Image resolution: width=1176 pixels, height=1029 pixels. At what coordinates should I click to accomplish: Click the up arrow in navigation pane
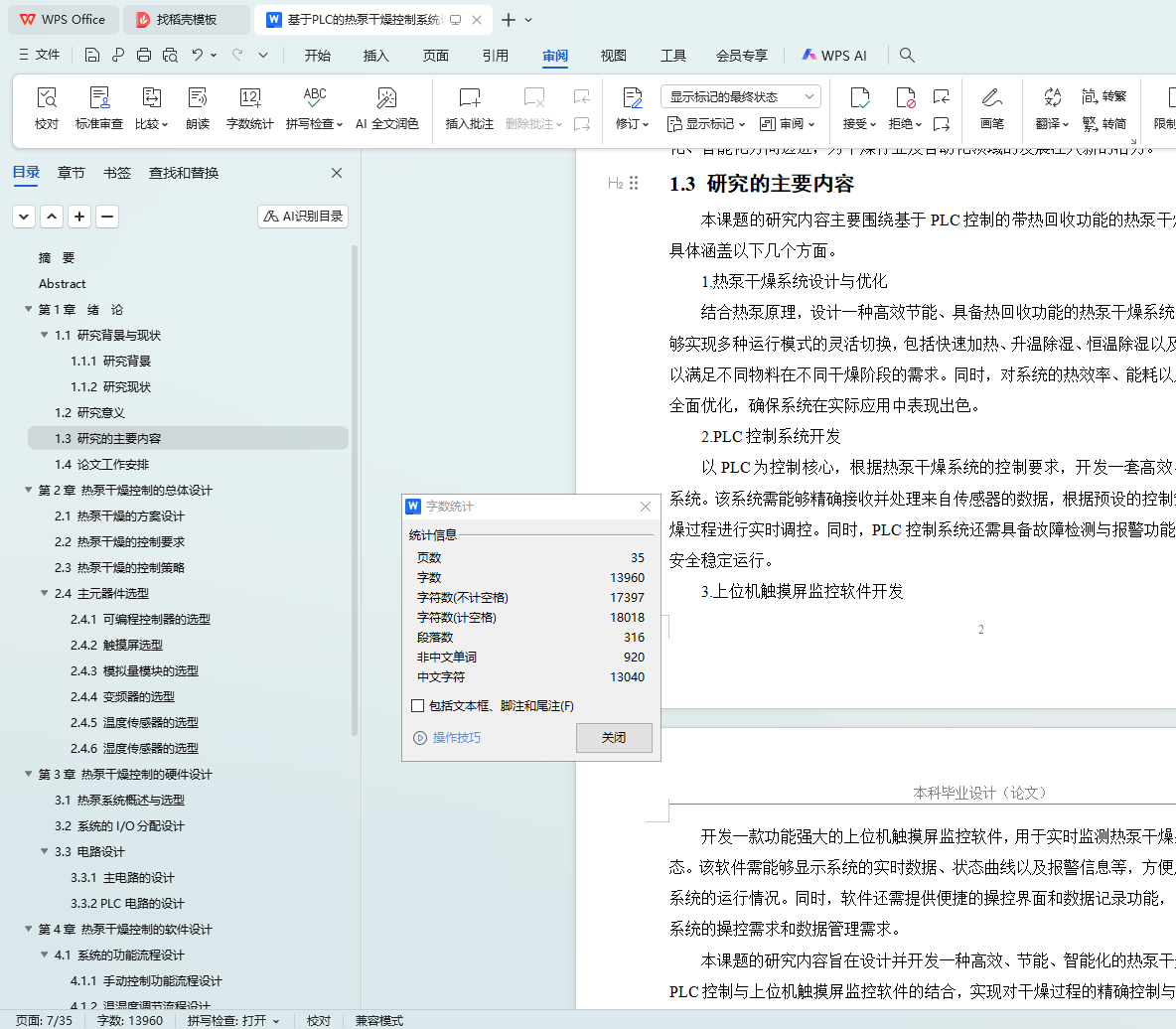[x=52, y=217]
